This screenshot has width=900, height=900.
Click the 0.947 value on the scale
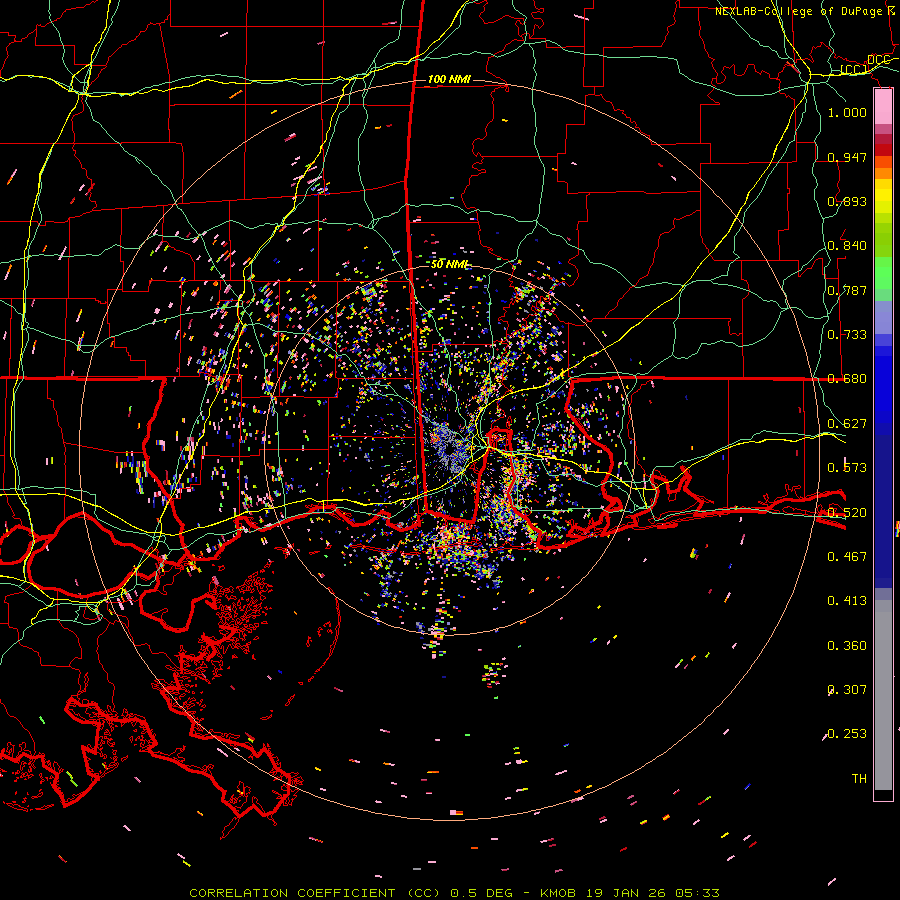[847, 157]
